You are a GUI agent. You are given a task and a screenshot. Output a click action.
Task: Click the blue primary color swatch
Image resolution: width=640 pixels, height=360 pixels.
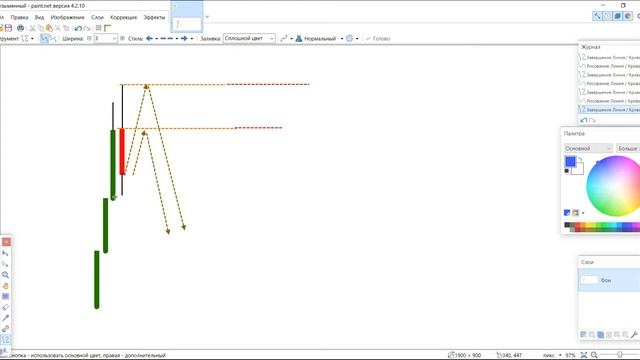pyautogui.click(x=570, y=161)
